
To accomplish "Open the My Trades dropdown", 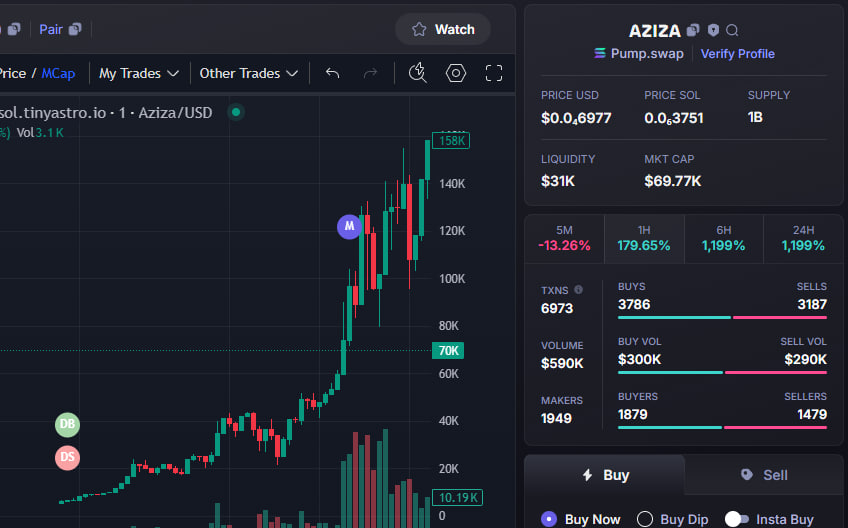I will pos(139,73).
